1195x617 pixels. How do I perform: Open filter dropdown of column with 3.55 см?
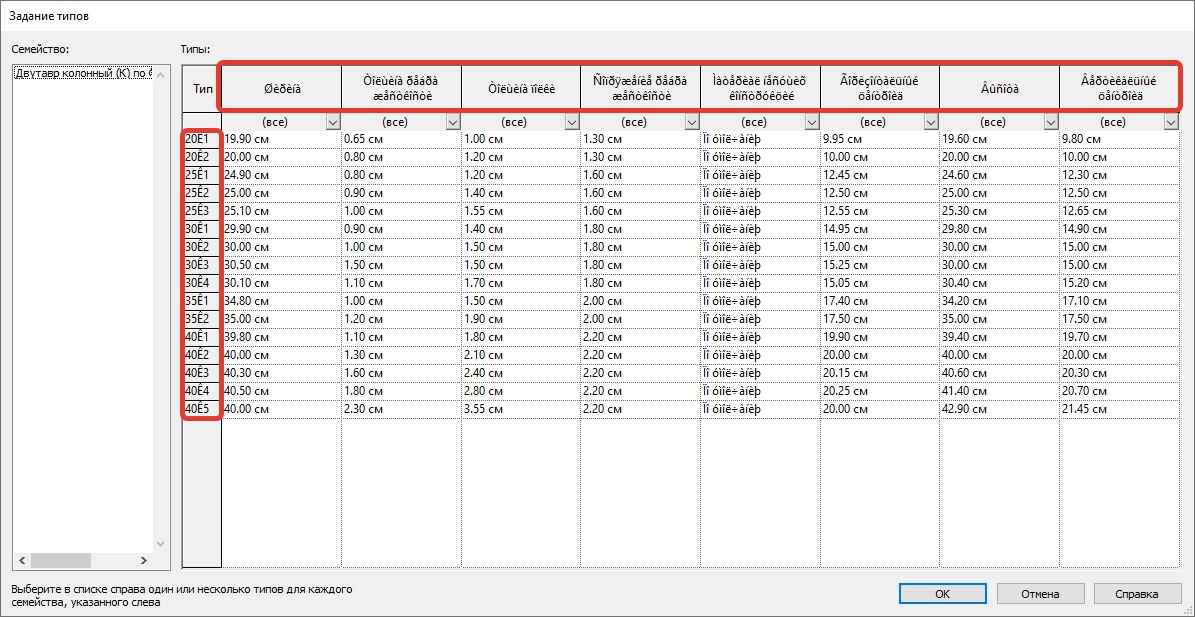click(x=572, y=122)
